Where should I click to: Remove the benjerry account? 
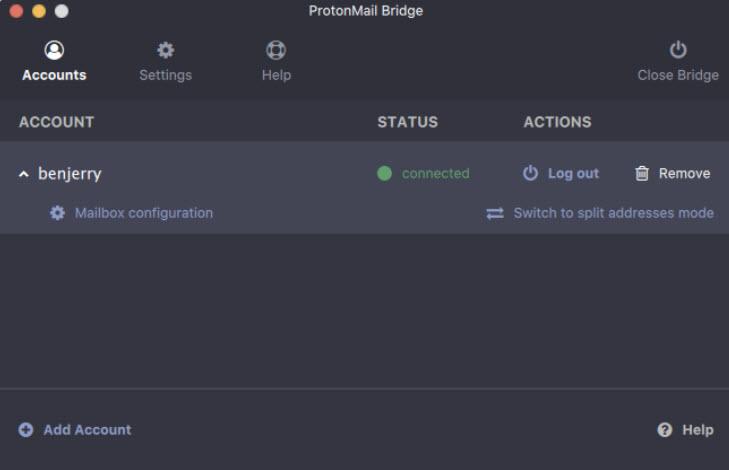tap(684, 173)
